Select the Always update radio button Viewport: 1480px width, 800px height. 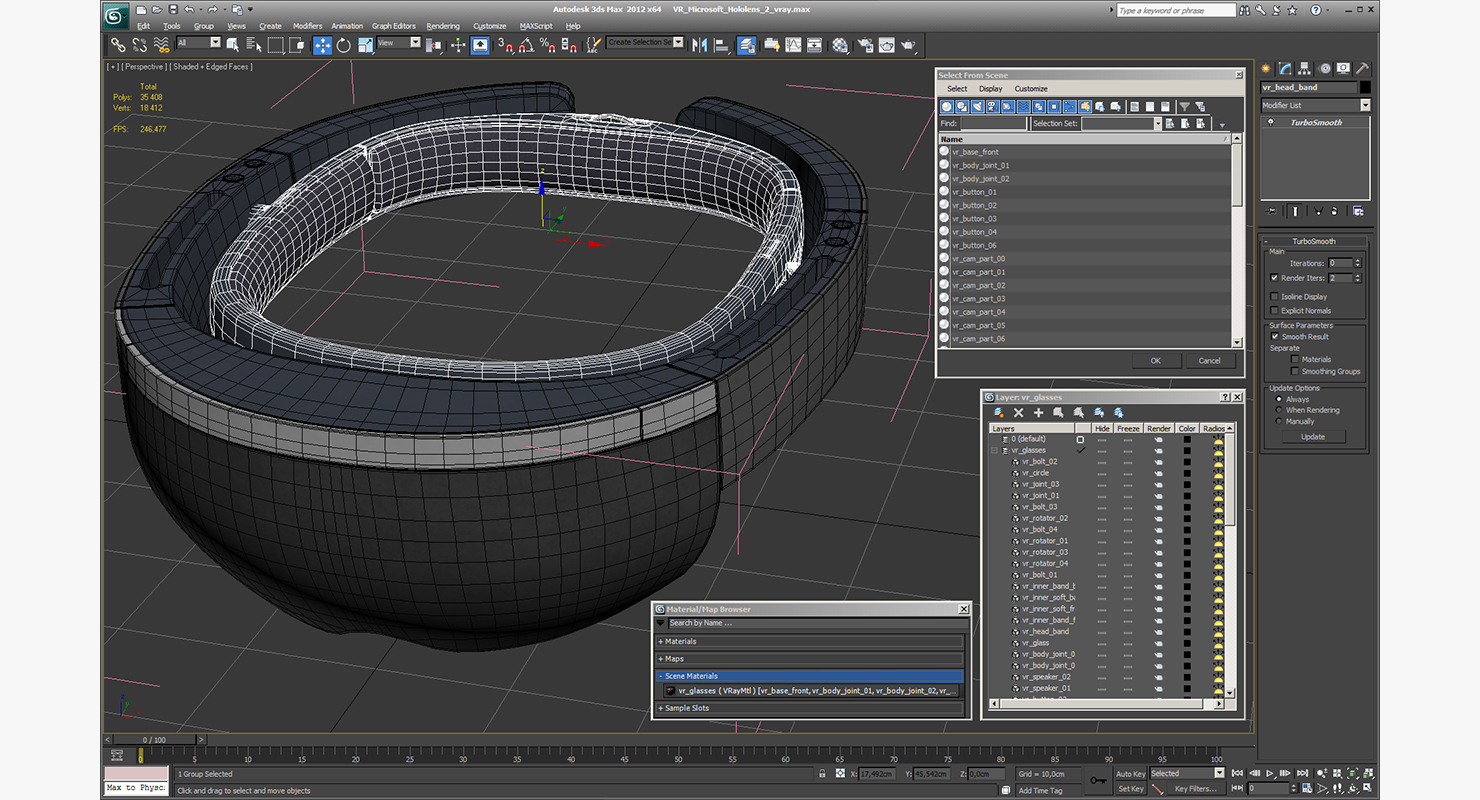click(1278, 399)
